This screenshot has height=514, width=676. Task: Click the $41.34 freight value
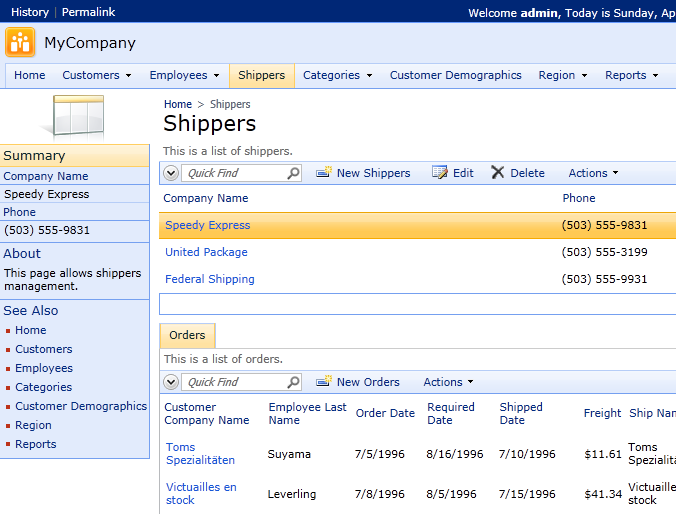click(x=603, y=494)
